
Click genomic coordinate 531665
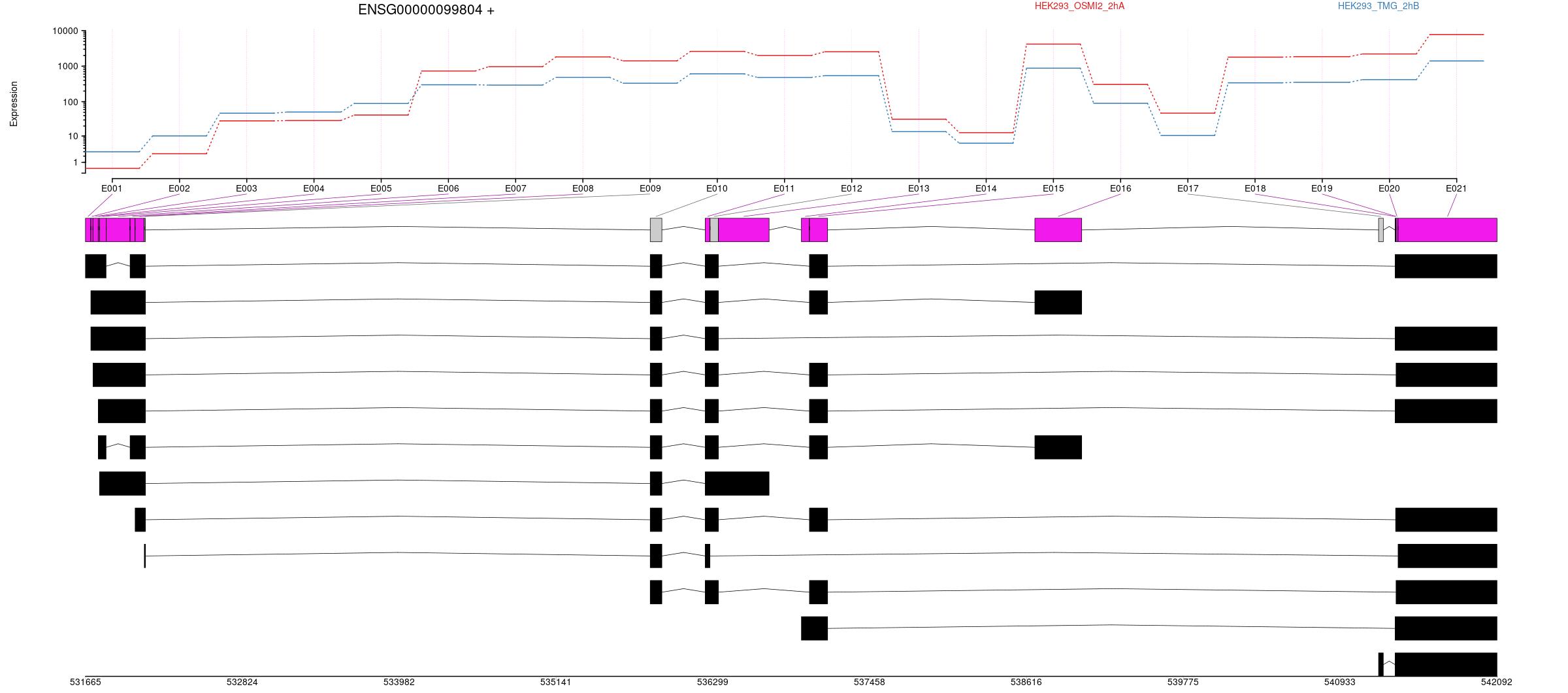[86, 682]
